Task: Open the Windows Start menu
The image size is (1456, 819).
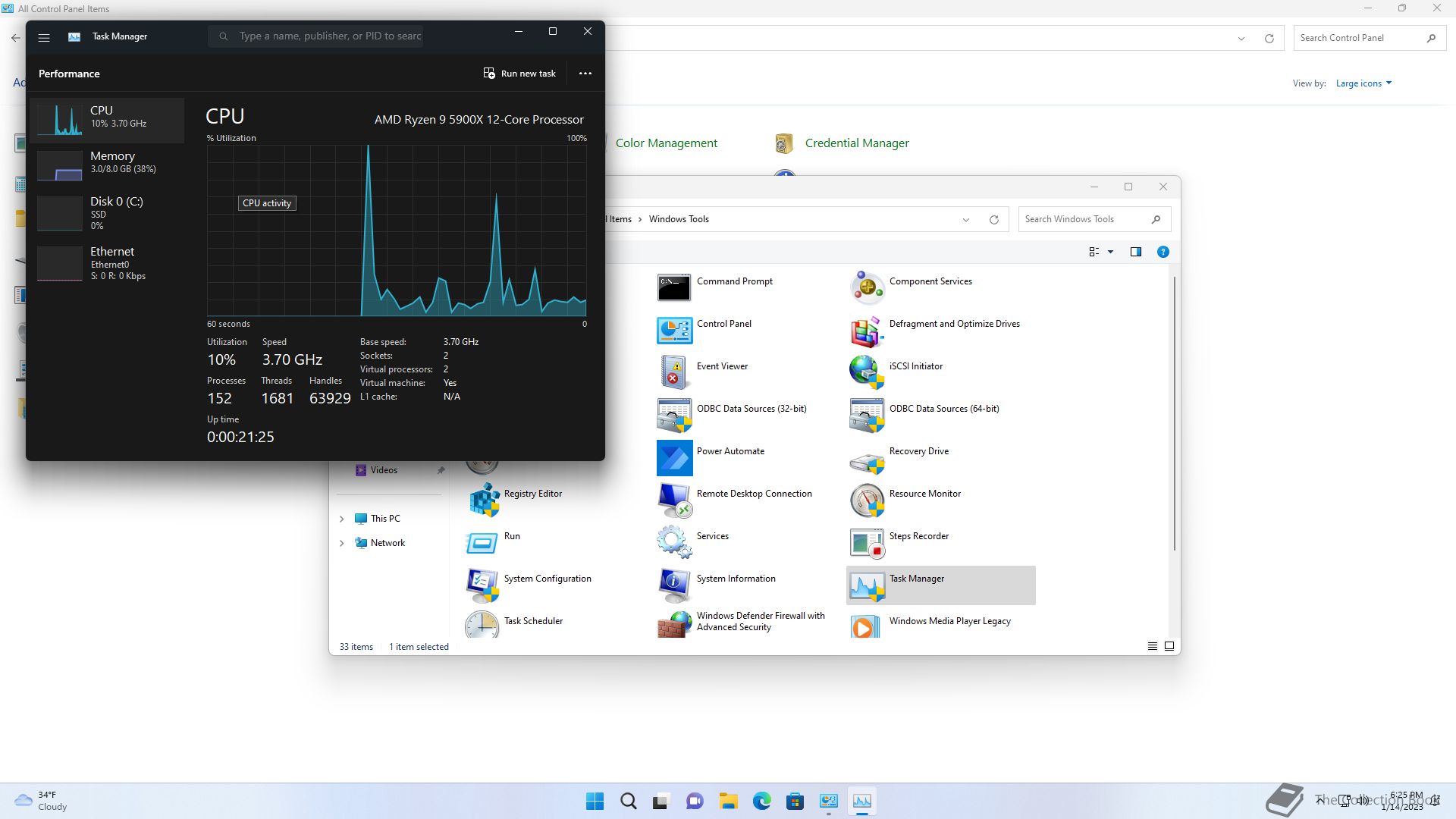Action: point(595,801)
